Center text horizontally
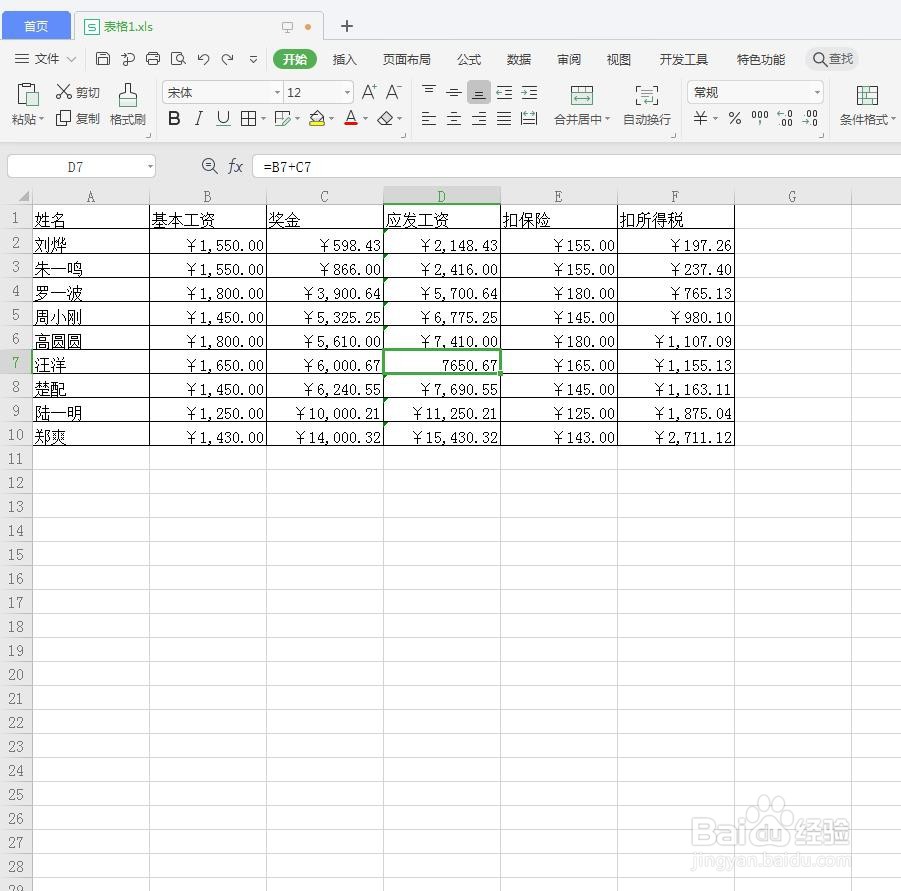Viewport: 901px width, 891px height. (x=454, y=118)
